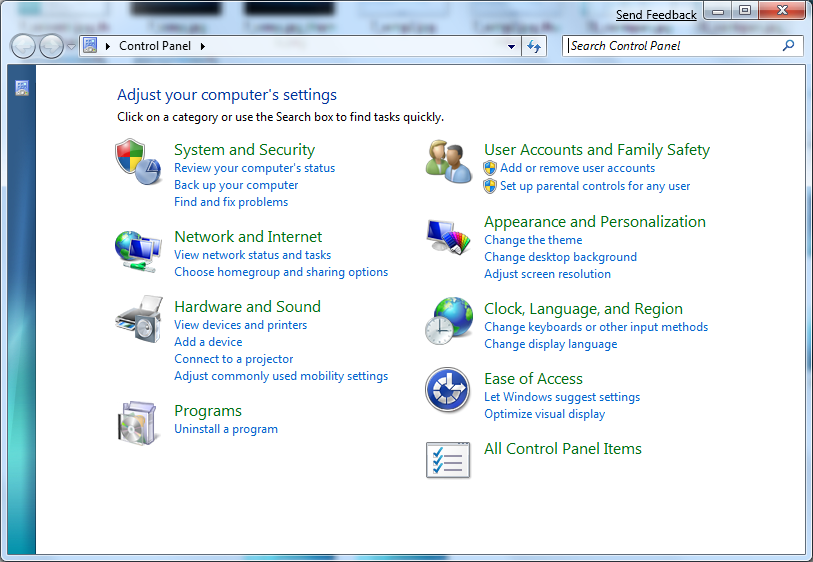The width and height of the screenshot is (813, 562).
Task: Click the Ease of Access icon
Action: coord(447,390)
